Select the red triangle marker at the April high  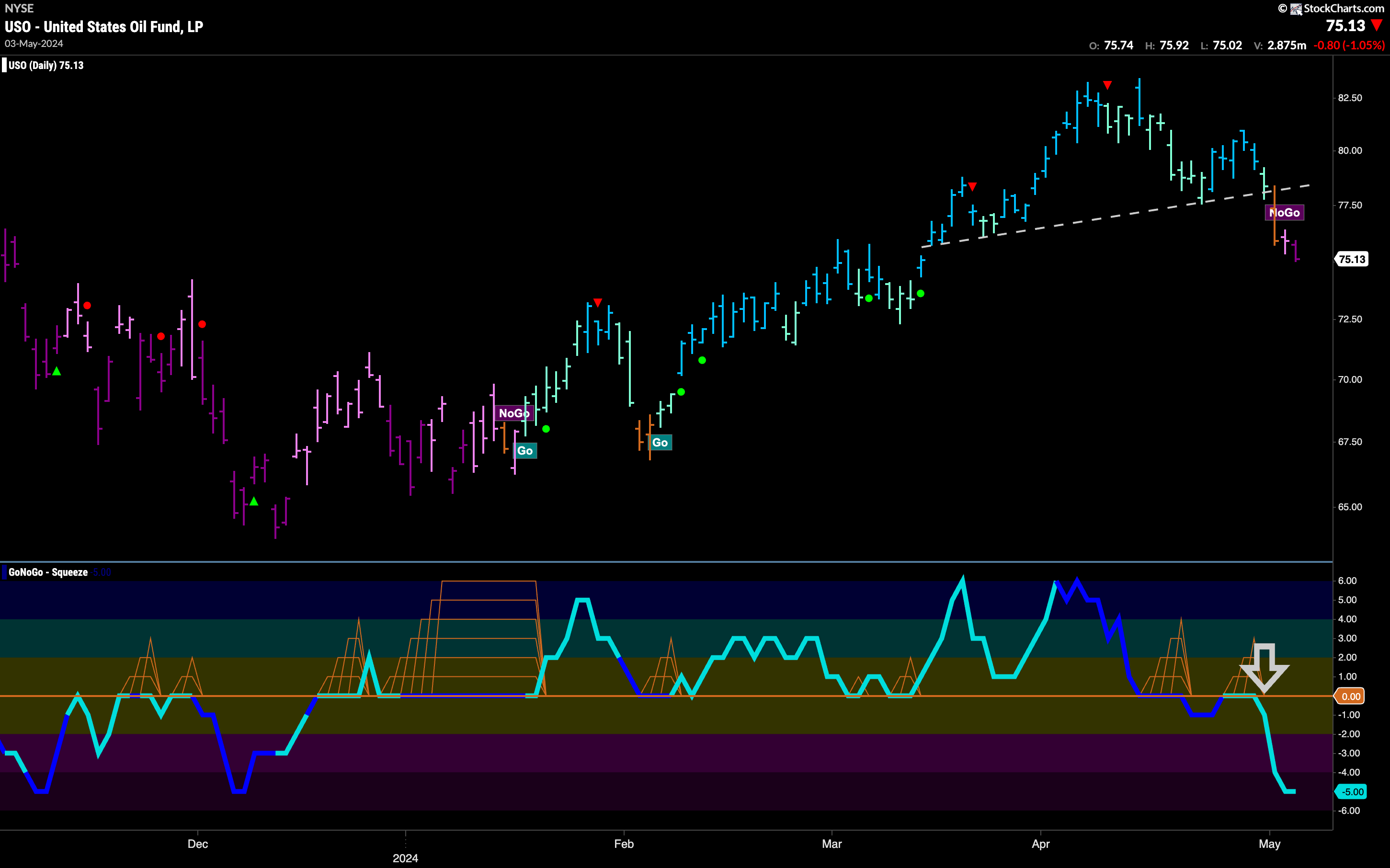pos(1107,85)
